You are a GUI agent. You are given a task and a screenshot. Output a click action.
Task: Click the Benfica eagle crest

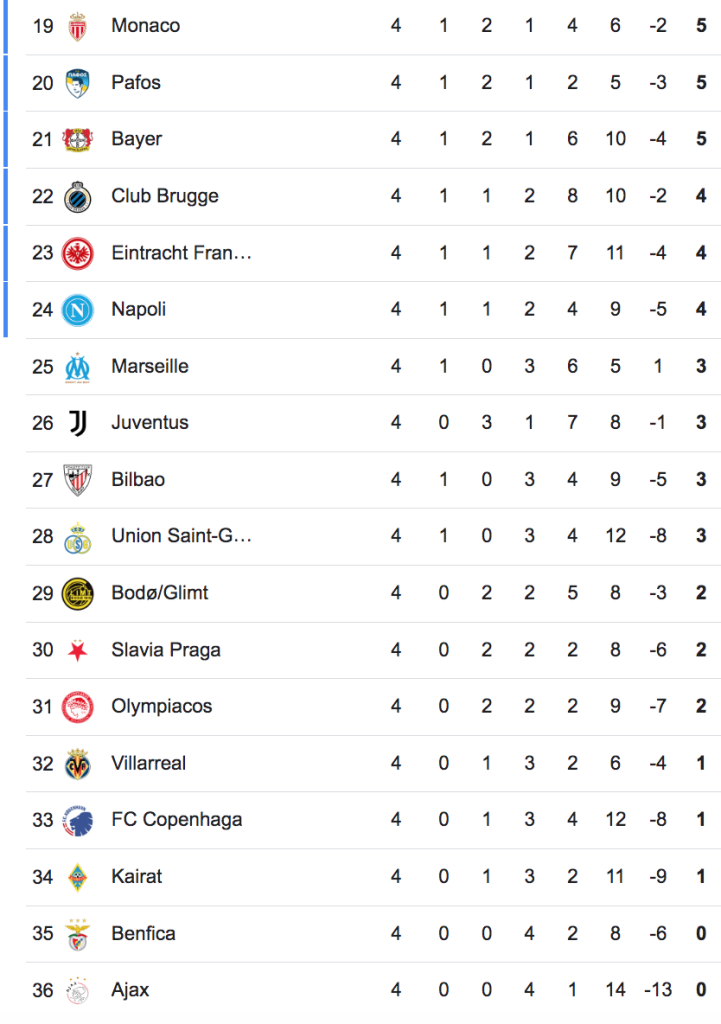[x=77, y=934]
